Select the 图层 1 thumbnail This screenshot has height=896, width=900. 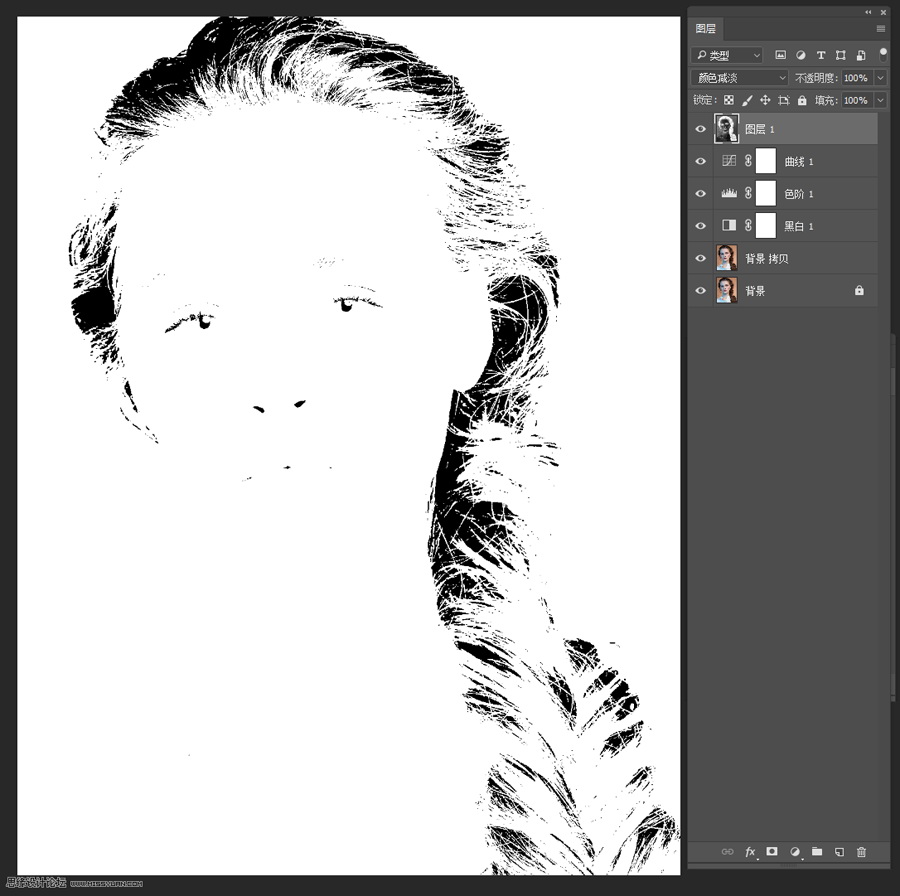(x=726, y=129)
